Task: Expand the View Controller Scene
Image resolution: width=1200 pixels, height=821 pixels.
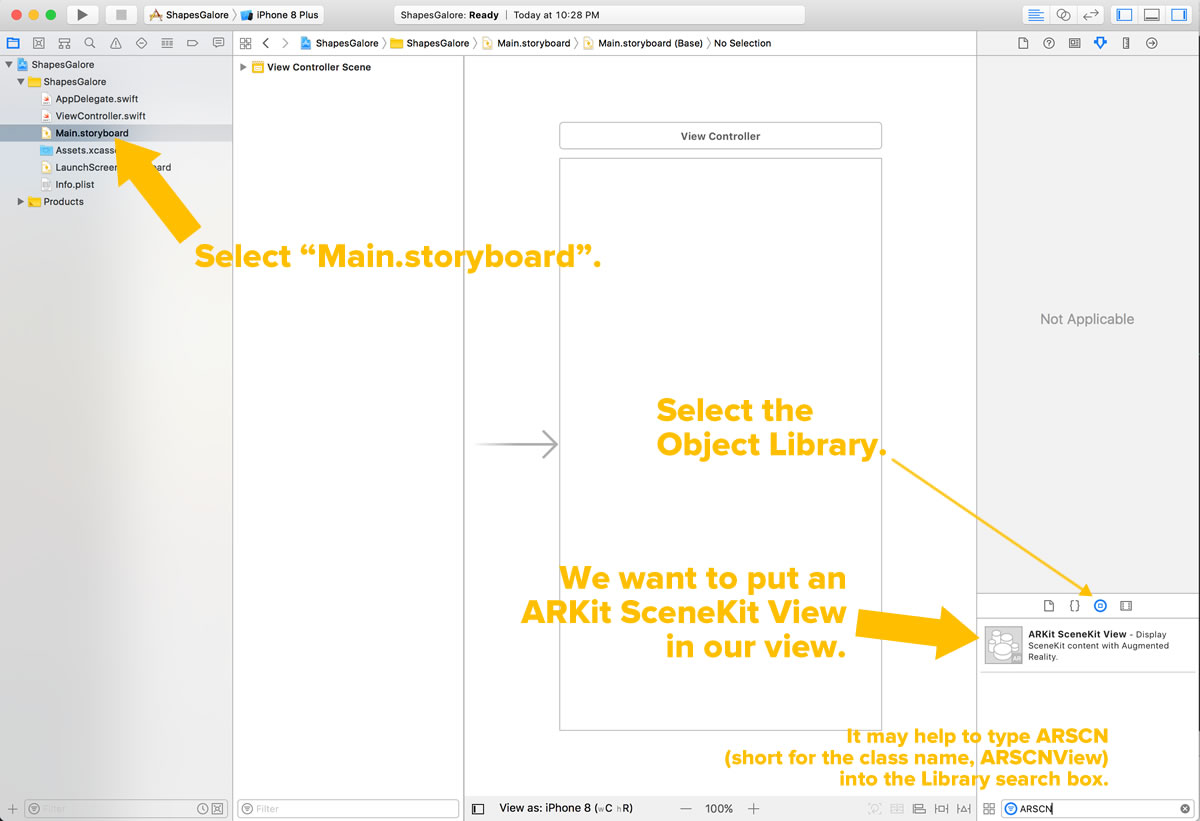Action: click(243, 67)
